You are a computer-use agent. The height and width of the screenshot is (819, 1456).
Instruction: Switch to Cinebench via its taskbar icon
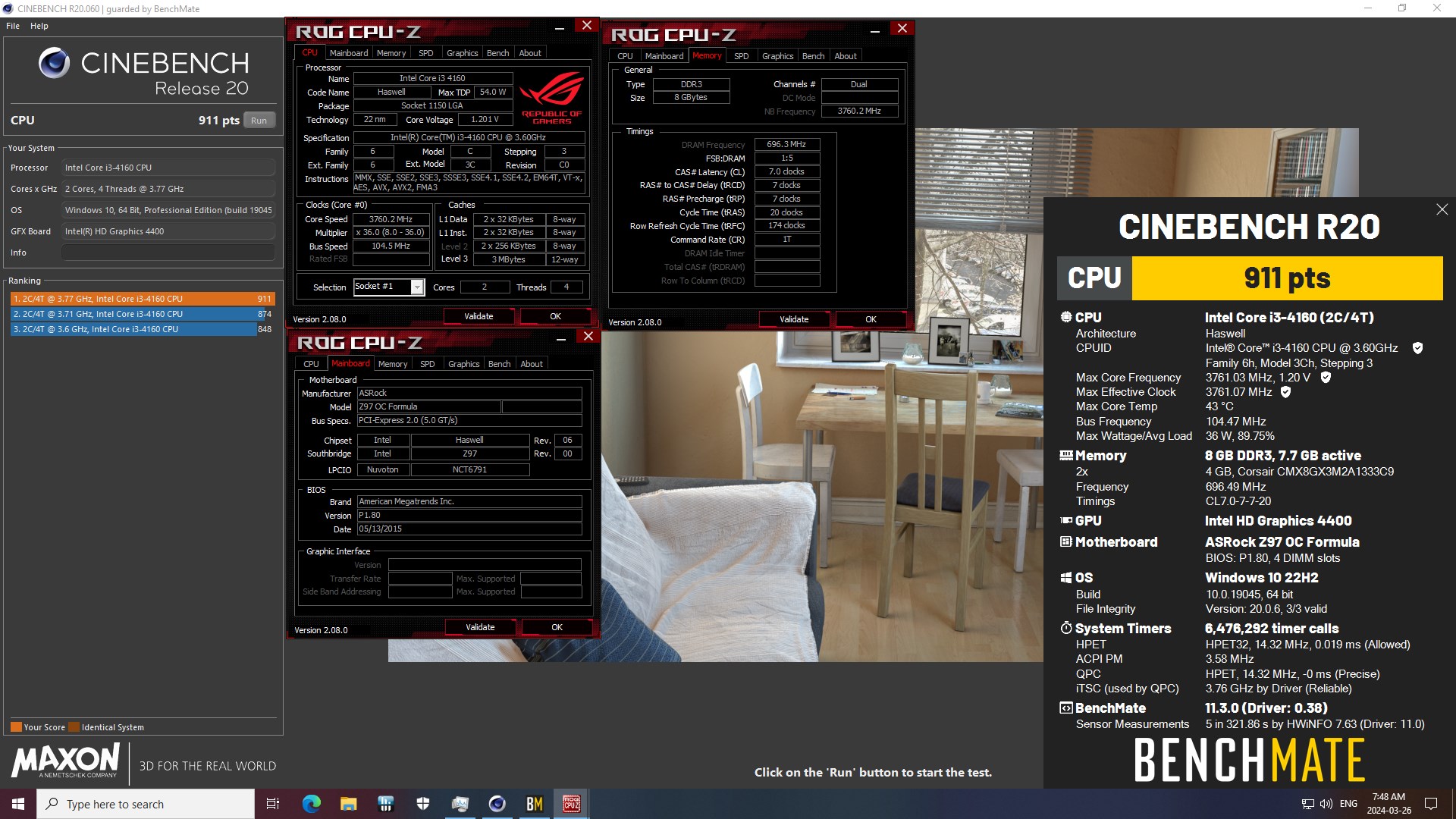497,804
